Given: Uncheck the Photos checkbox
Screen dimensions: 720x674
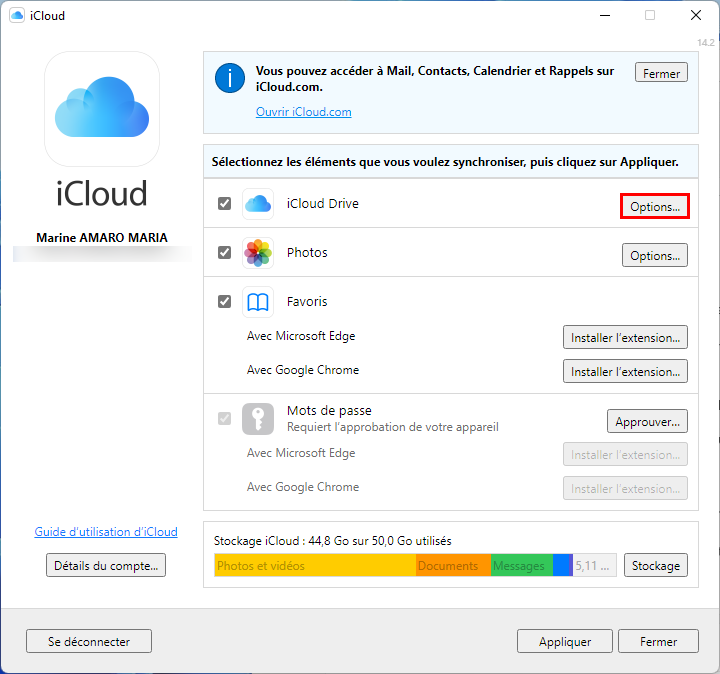Looking at the screenshot, I should pyautogui.click(x=225, y=253).
